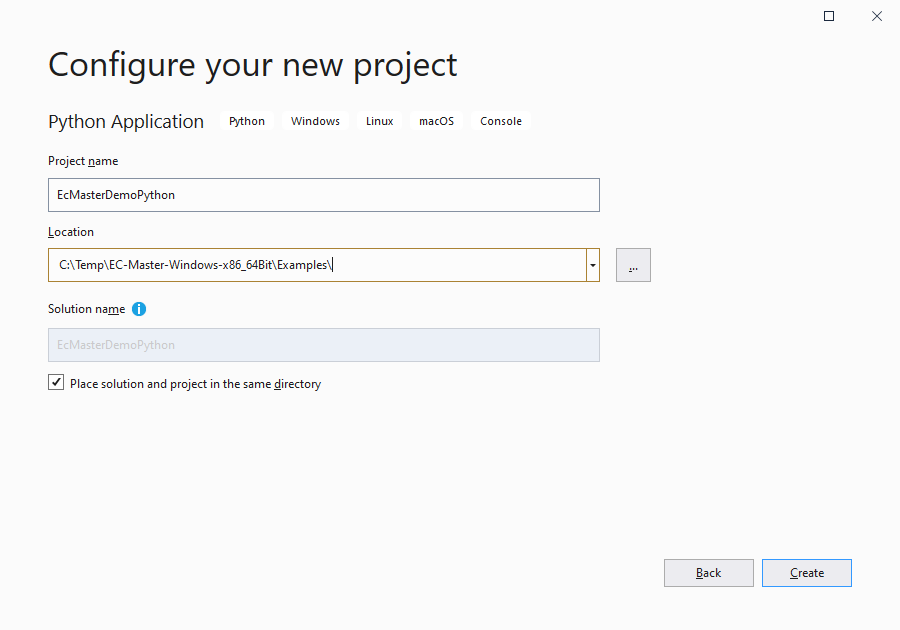This screenshot has width=900, height=630.
Task: Select the macOS platform tag
Action: (436, 121)
